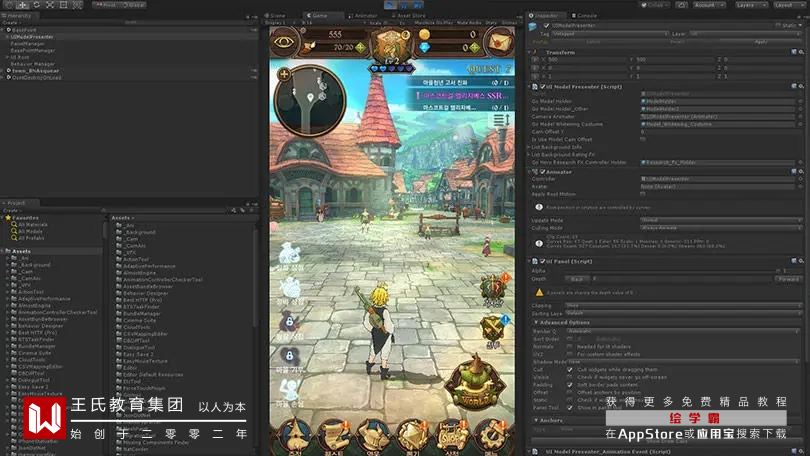The height and width of the screenshot is (456, 810).
Task: Tap the eye icon in game view
Action: [284, 42]
